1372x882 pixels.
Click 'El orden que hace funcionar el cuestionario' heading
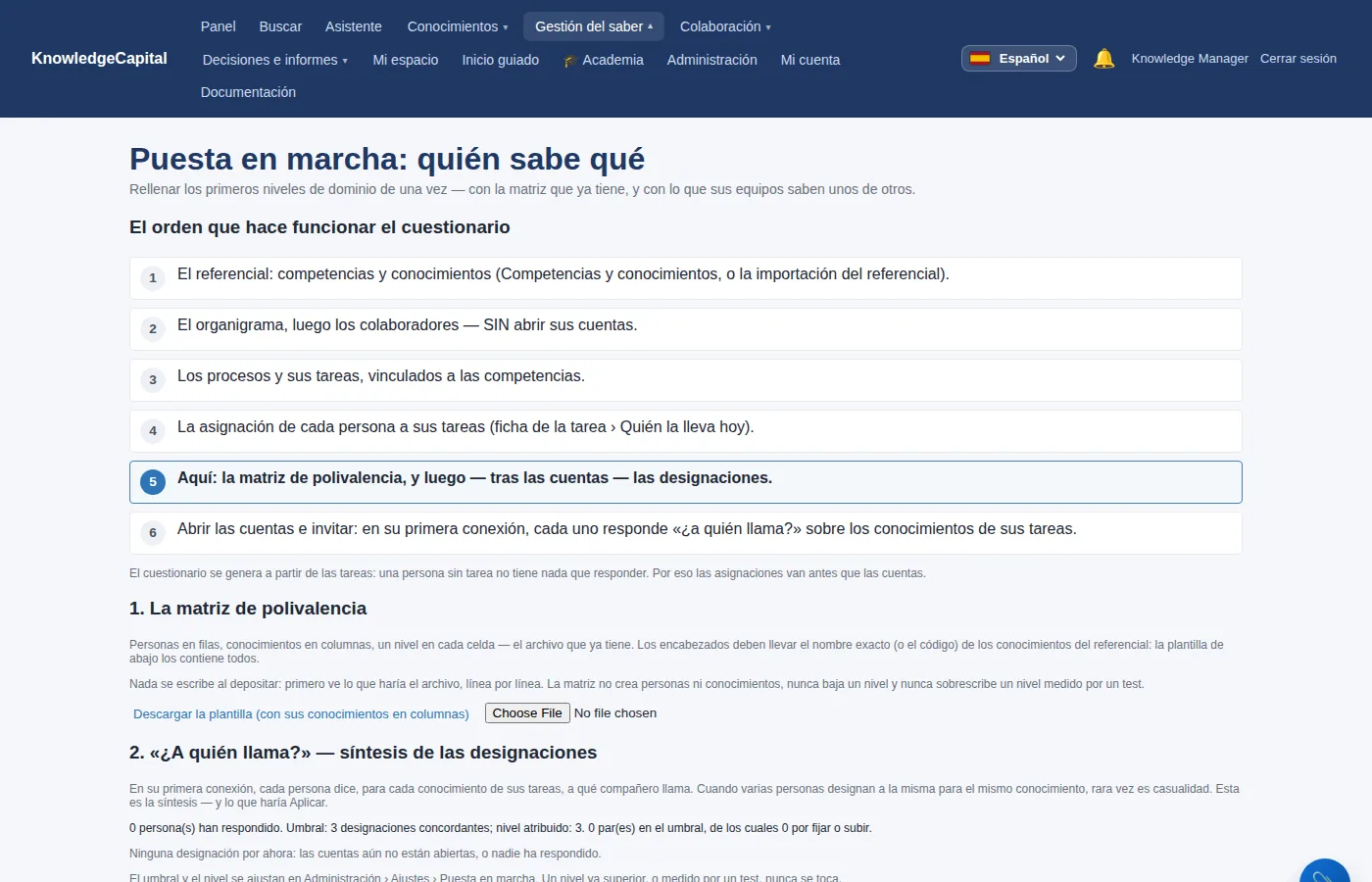click(x=319, y=227)
